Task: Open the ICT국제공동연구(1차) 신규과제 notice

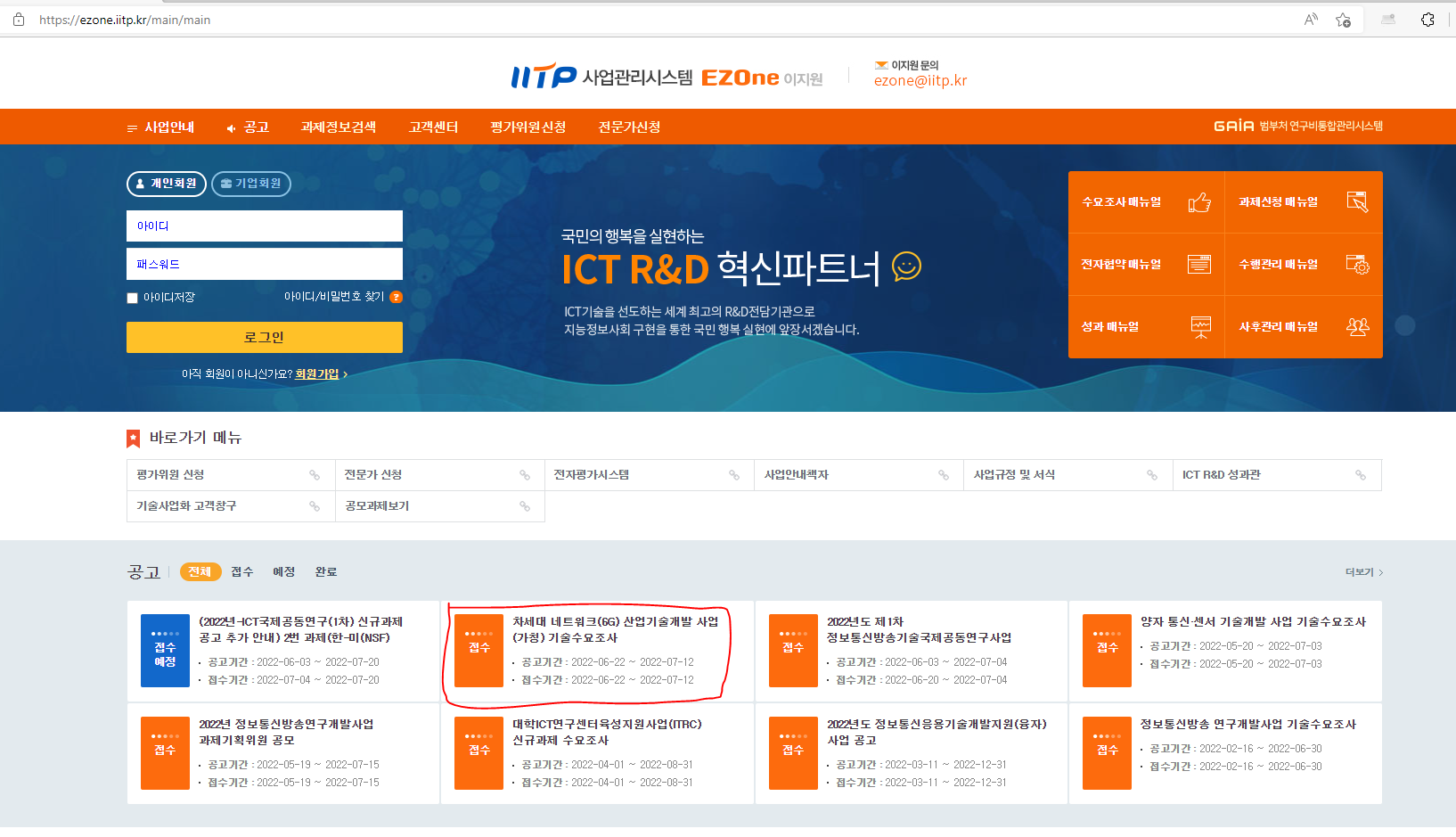Action: (301, 630)
